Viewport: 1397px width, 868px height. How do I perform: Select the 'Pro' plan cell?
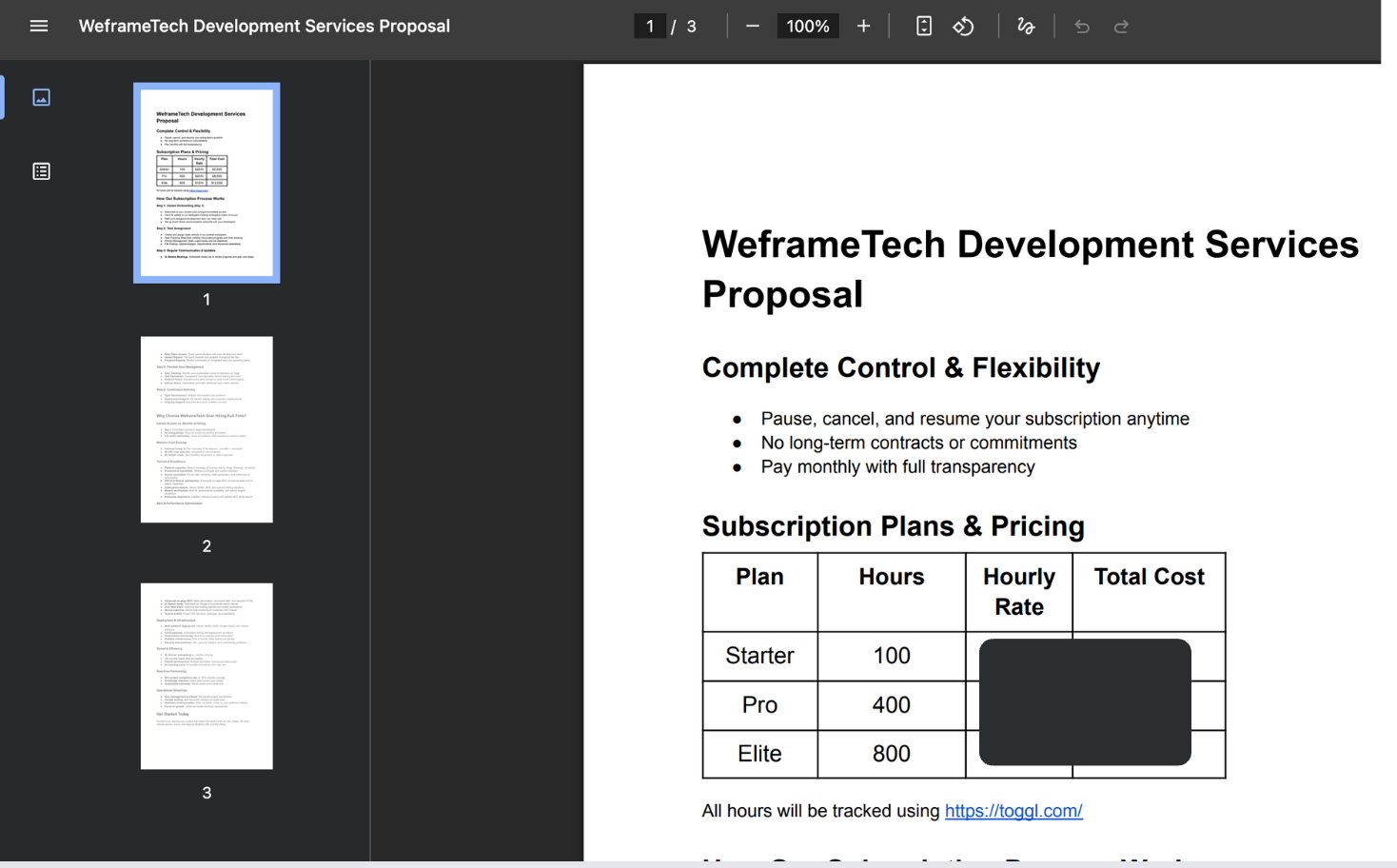point(759,705)
